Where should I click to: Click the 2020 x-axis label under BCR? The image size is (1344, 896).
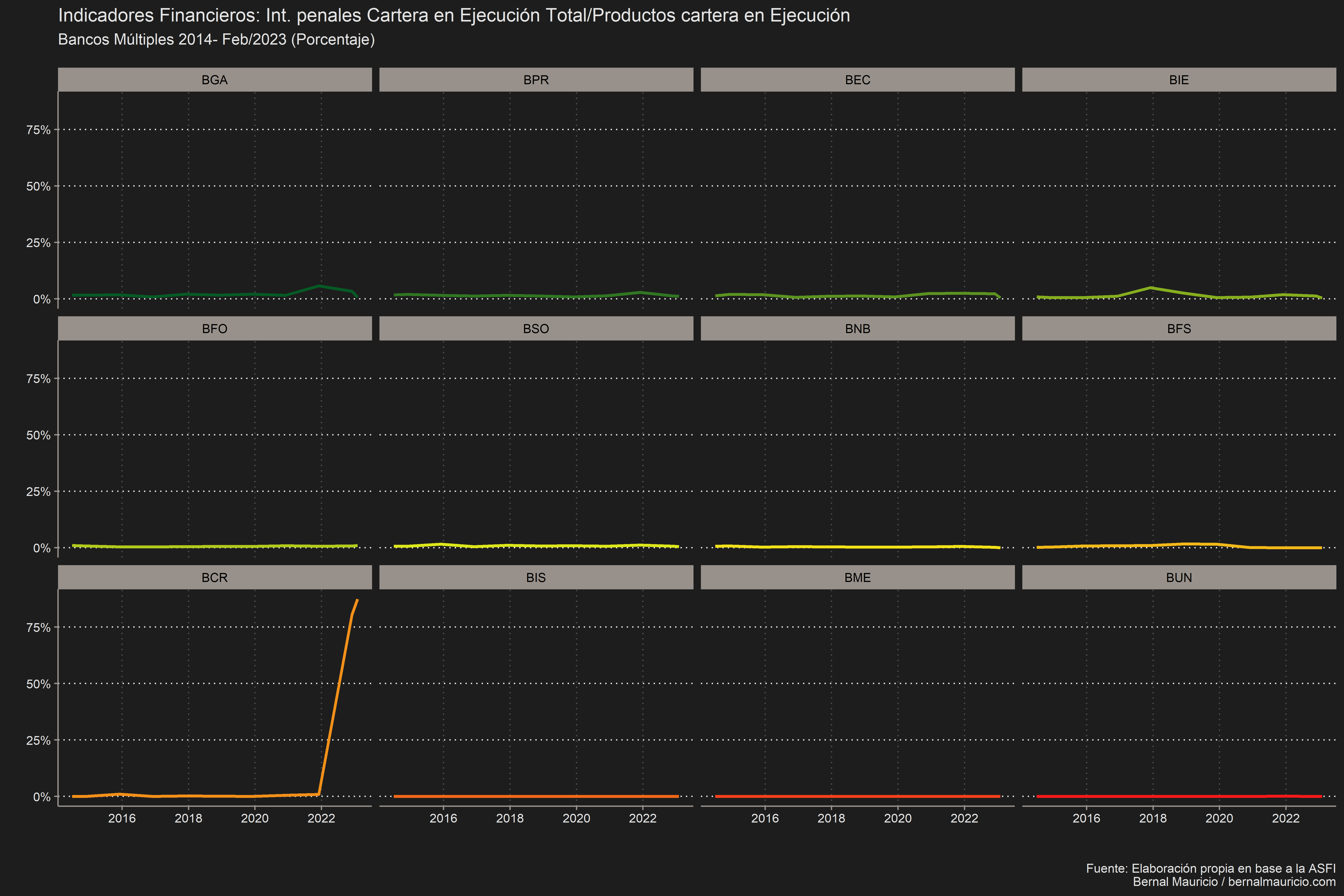(255, 818)
